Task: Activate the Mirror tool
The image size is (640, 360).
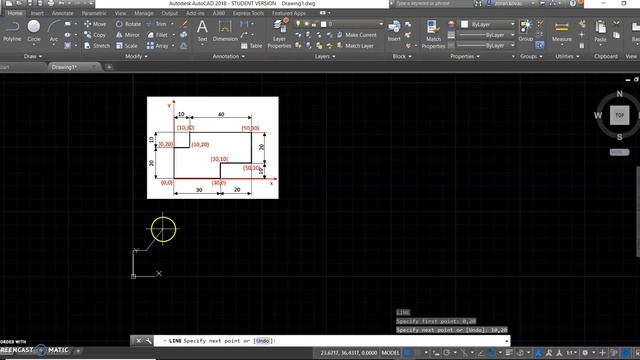Action: pyautogui.click(x=127, y=35)
